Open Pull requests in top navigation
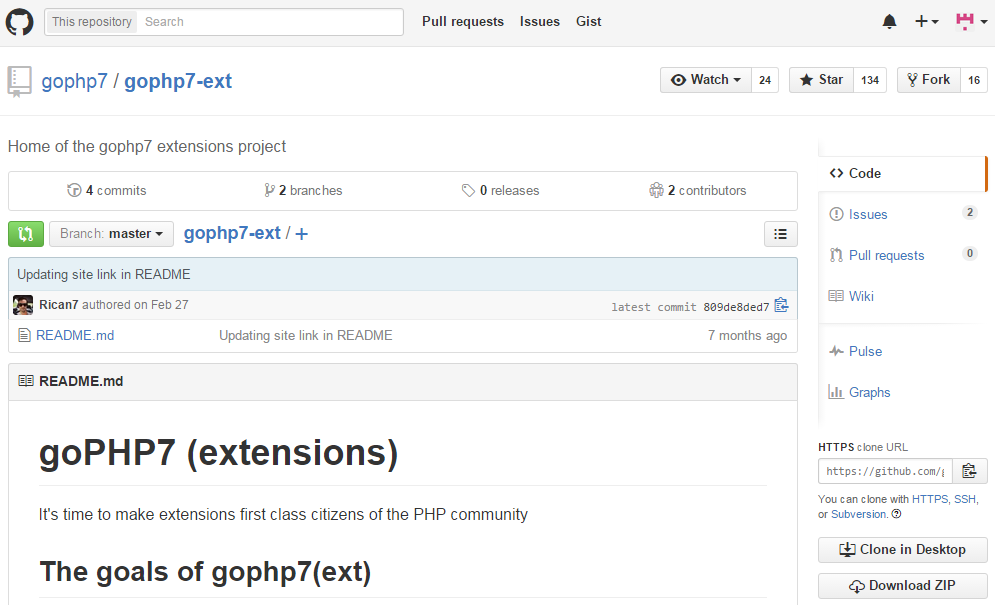 (x=463, y=22)
